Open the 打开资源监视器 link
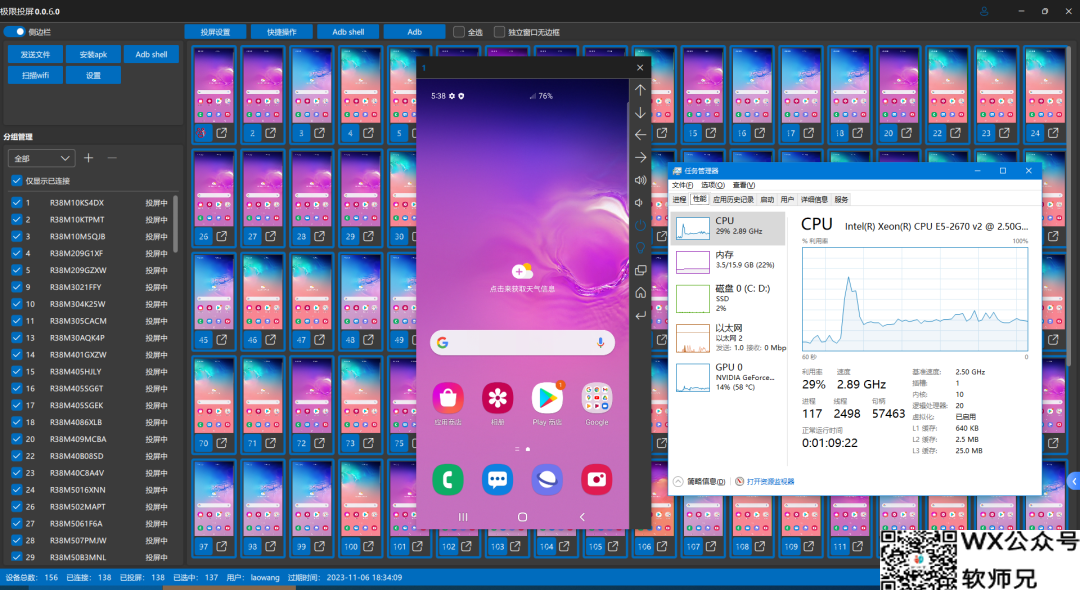Image resolution: width=1080 pixels, height=590 pixels. 770,481
